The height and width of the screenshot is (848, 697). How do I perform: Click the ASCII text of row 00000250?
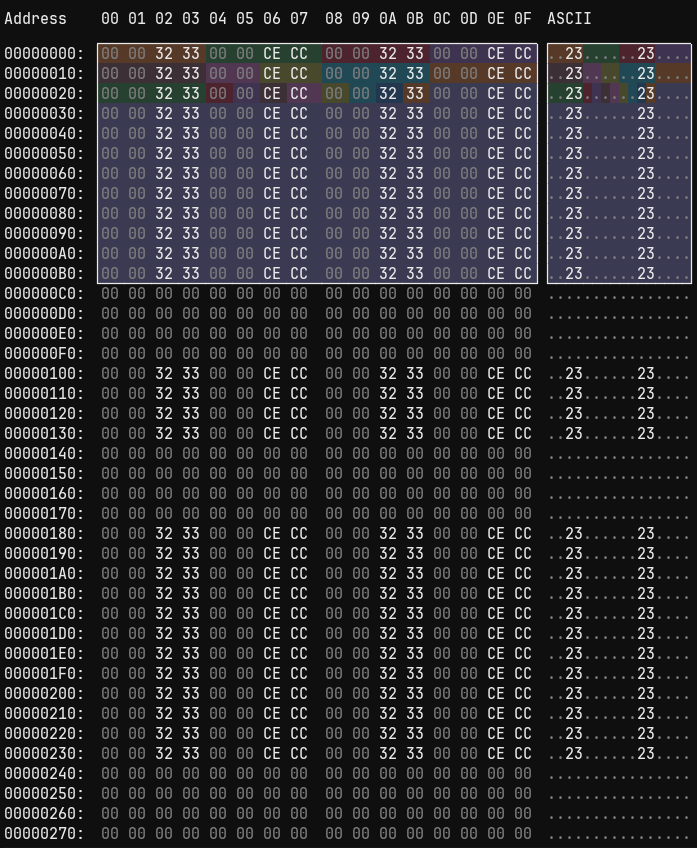(x=619, y=794)
